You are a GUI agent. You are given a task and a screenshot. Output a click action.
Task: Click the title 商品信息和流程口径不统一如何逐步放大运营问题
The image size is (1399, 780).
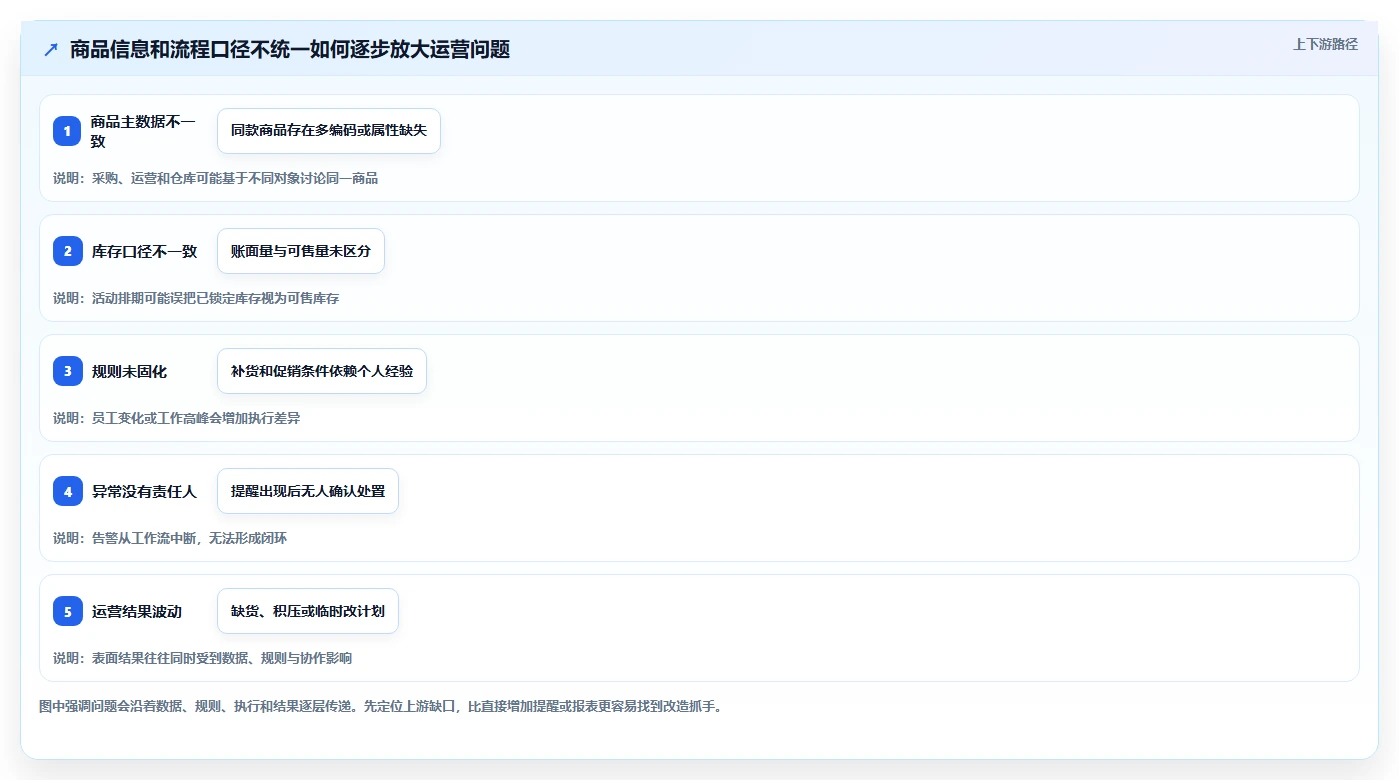[x=290, y=50]
